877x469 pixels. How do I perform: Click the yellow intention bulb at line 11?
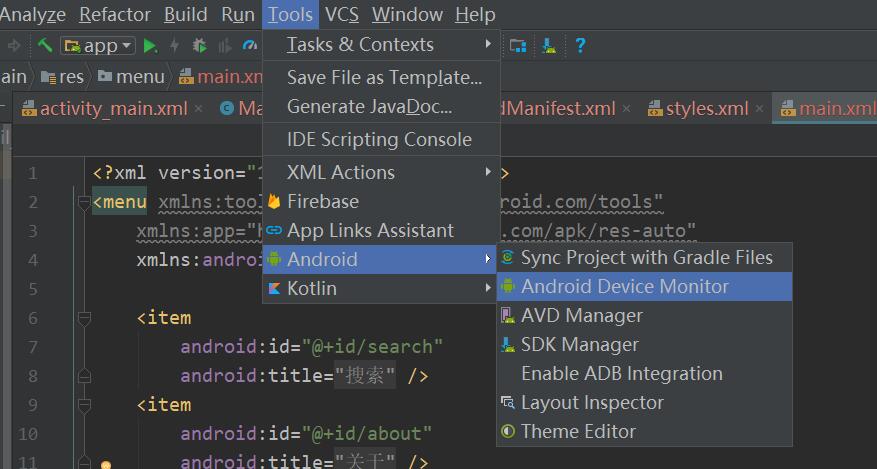pyautogui.click(x=105, y=465)
